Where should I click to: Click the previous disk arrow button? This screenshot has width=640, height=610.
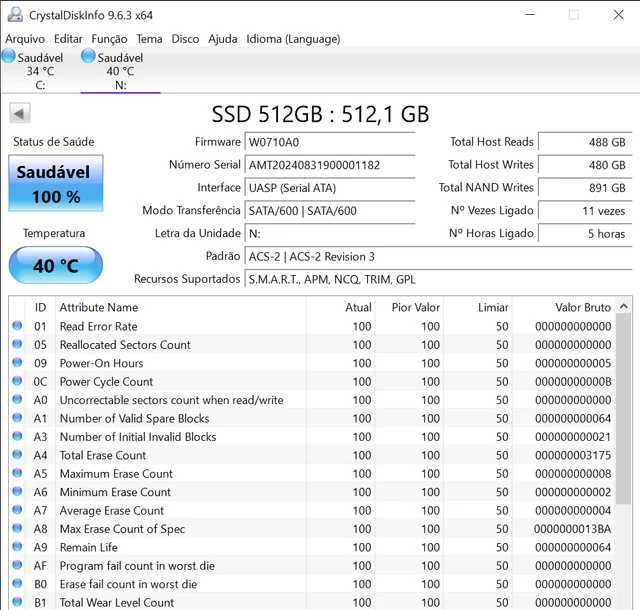[x=20, y=113]
